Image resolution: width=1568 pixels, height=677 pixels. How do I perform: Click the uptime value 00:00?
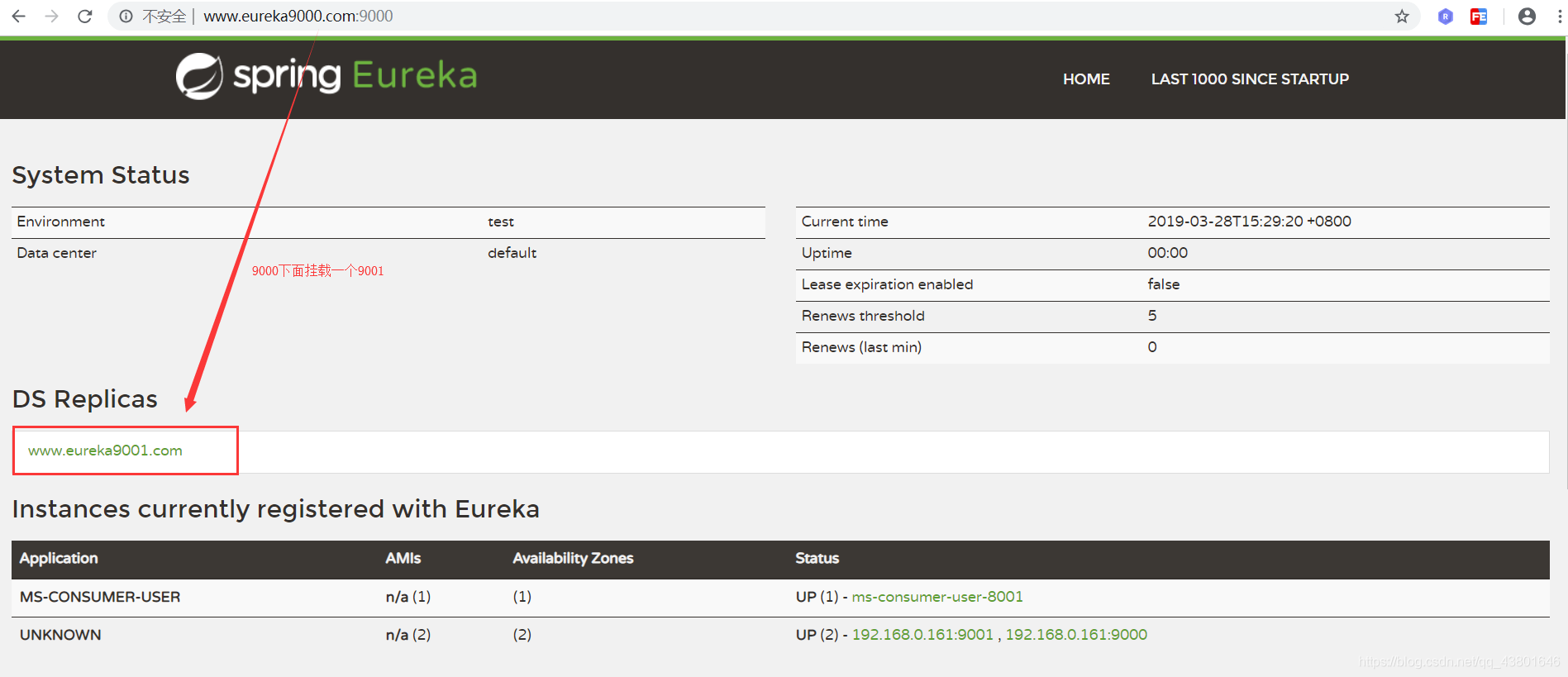point(1167,253)
